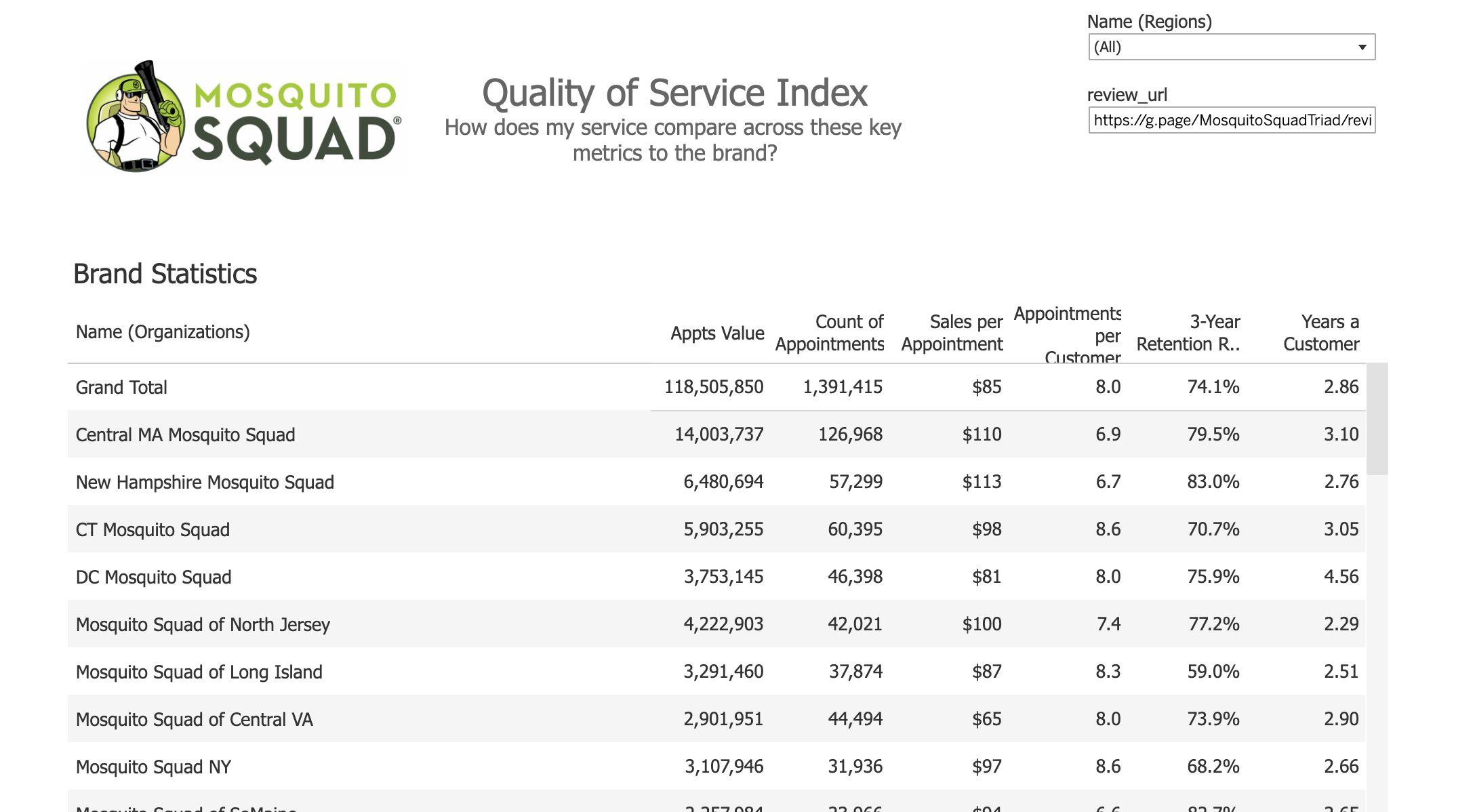Select the Mosquito Squad NY row

tap(153, 767)
